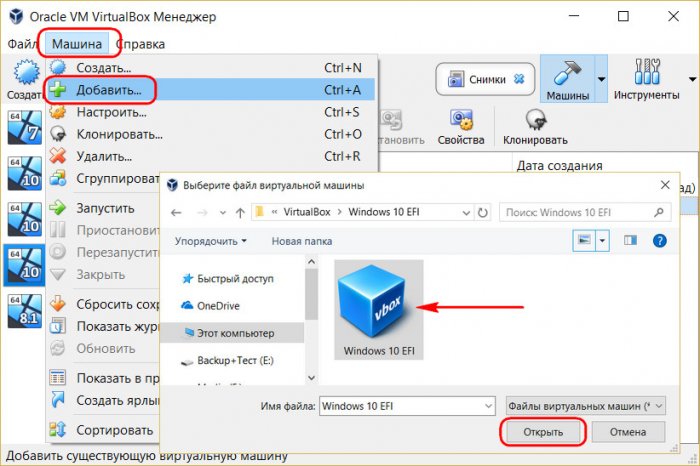Image resolution: width=700 pixels, height=466 pixels.
Task: Go back in the file dialog
Action: (176, 212)
